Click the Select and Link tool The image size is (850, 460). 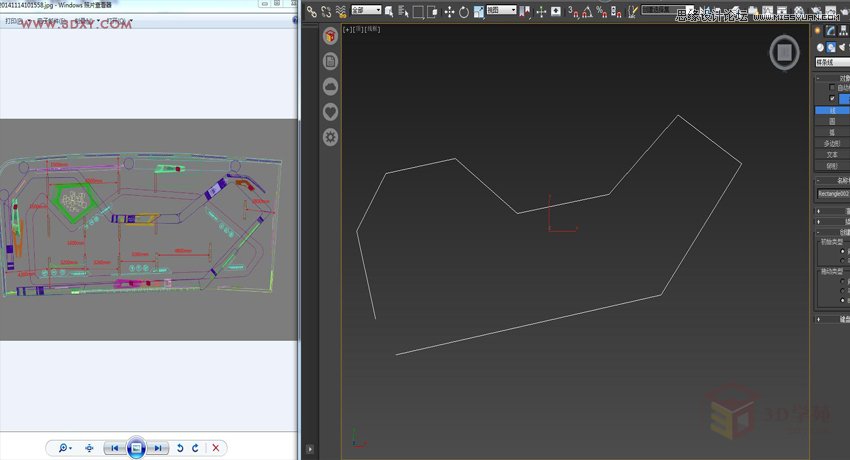(x=311, y=11)
